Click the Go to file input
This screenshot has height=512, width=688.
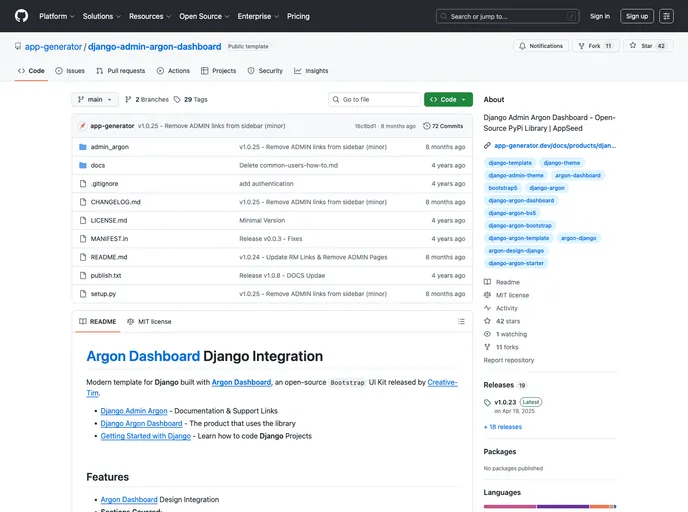click(374, 100)
